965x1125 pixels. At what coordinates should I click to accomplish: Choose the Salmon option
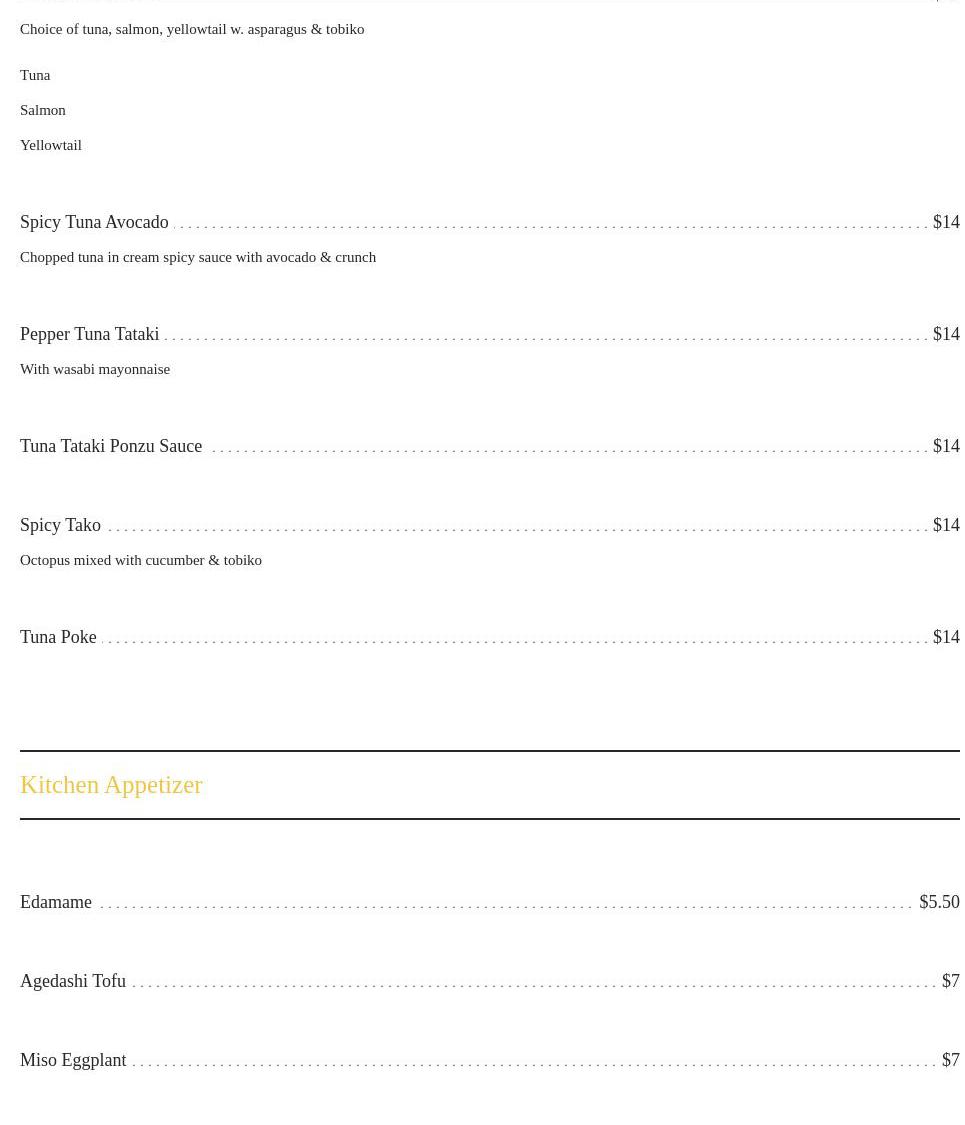click(43, 110)
